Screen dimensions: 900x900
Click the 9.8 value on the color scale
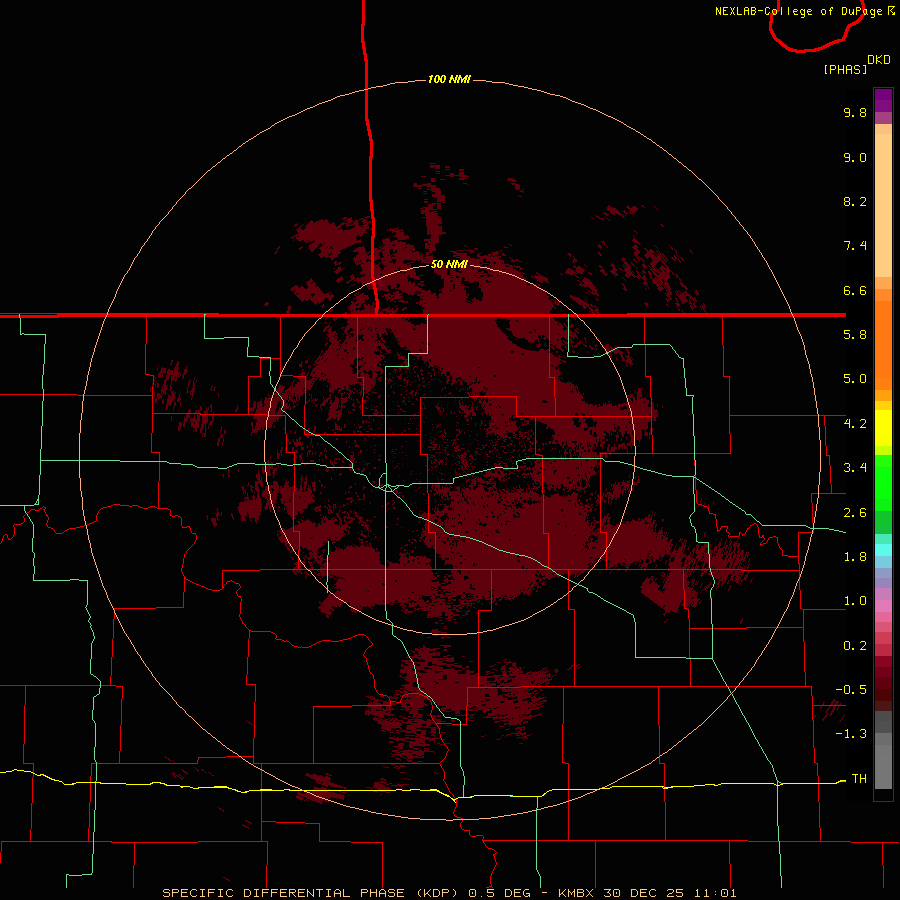(855, 112)
